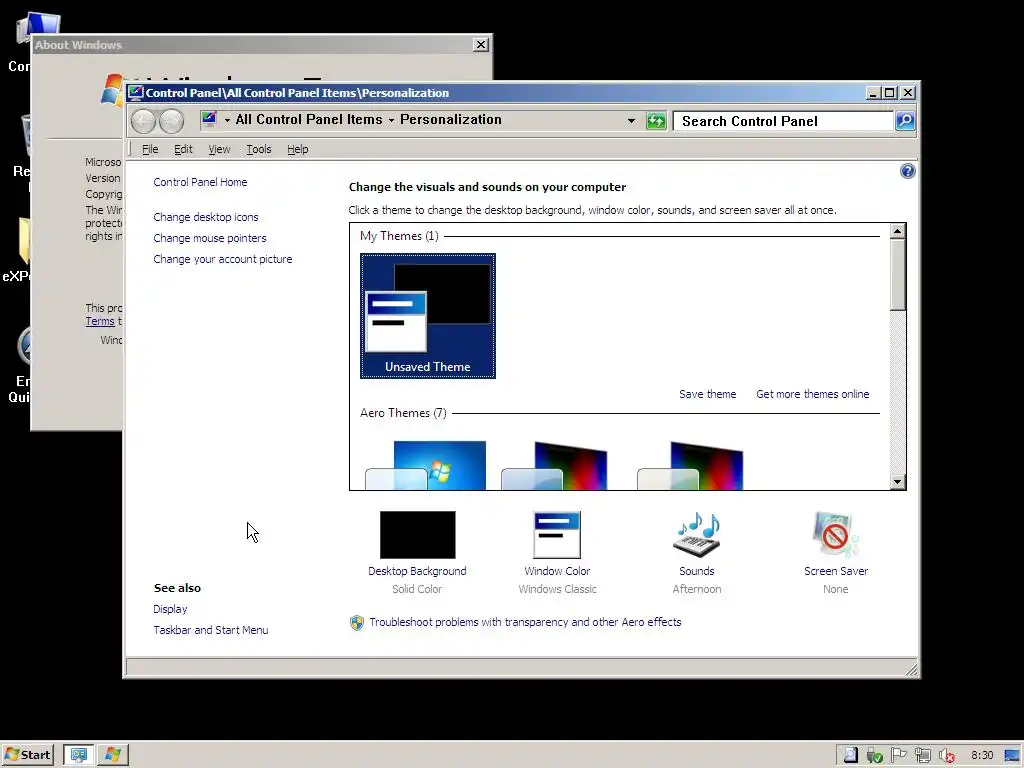Click the Show desktop tray icon
This screenshot has width=1024, height=768.
1012,756
